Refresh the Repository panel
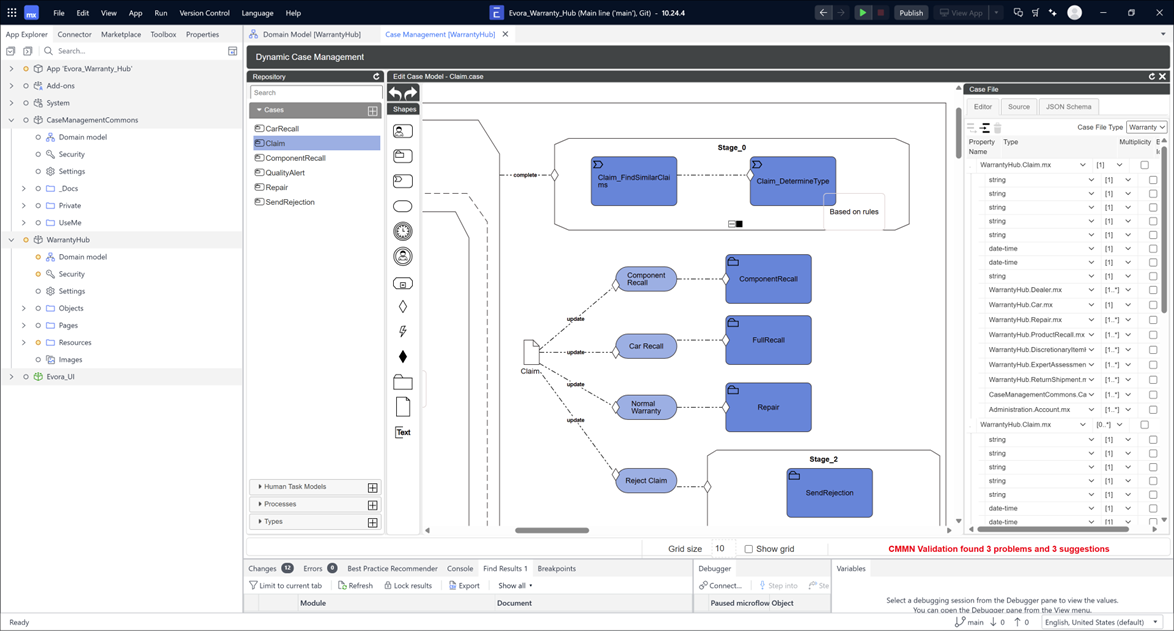1174x631 pixels. pos(376,76)
